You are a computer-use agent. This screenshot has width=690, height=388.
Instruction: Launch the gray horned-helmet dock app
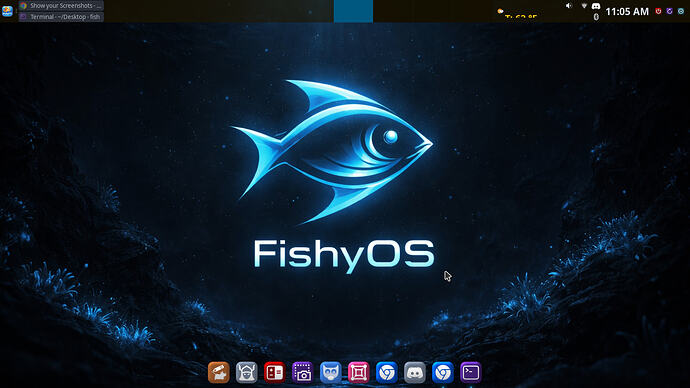246,373
